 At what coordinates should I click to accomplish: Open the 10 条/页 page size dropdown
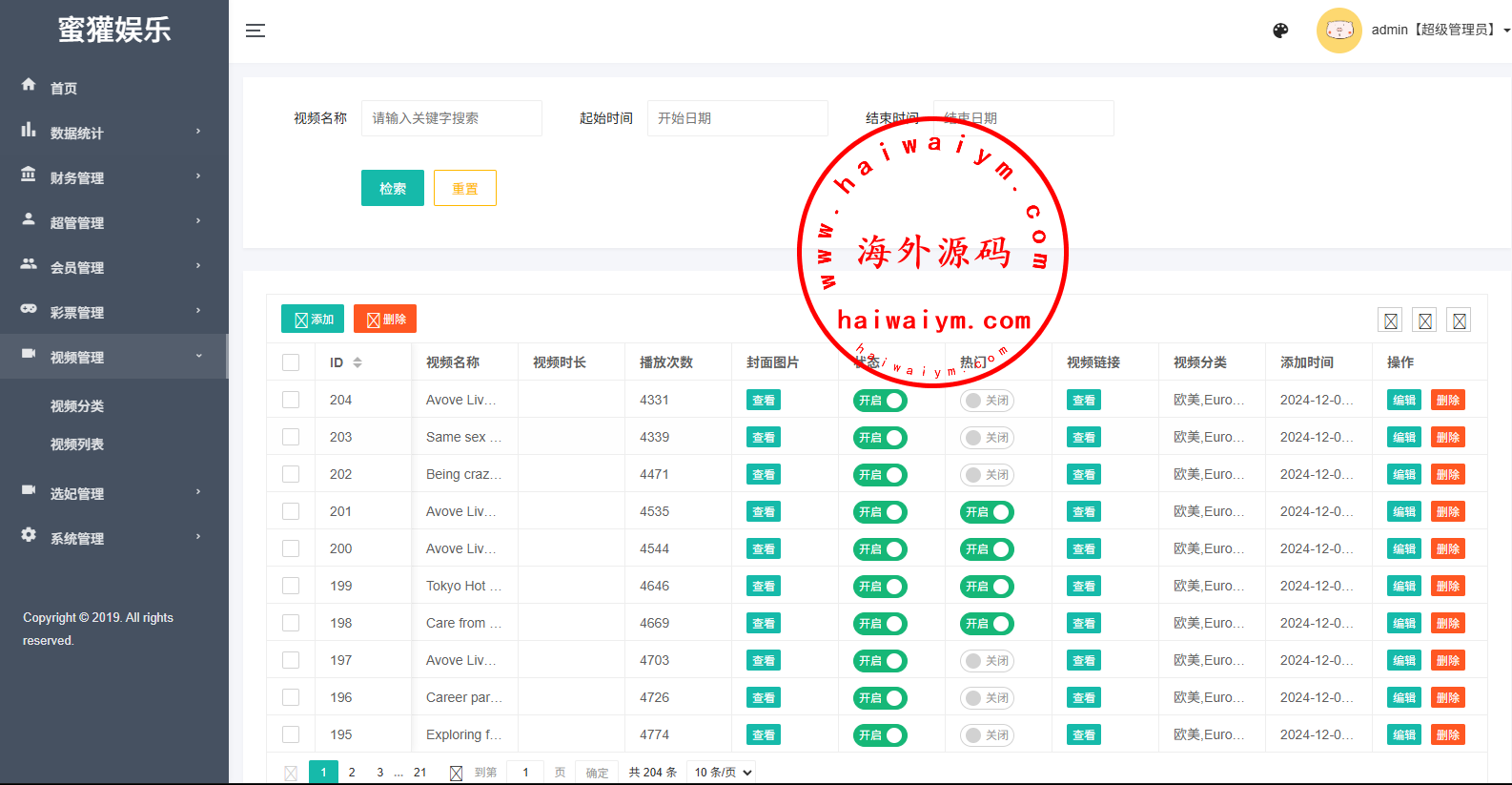tap(723, 772)
